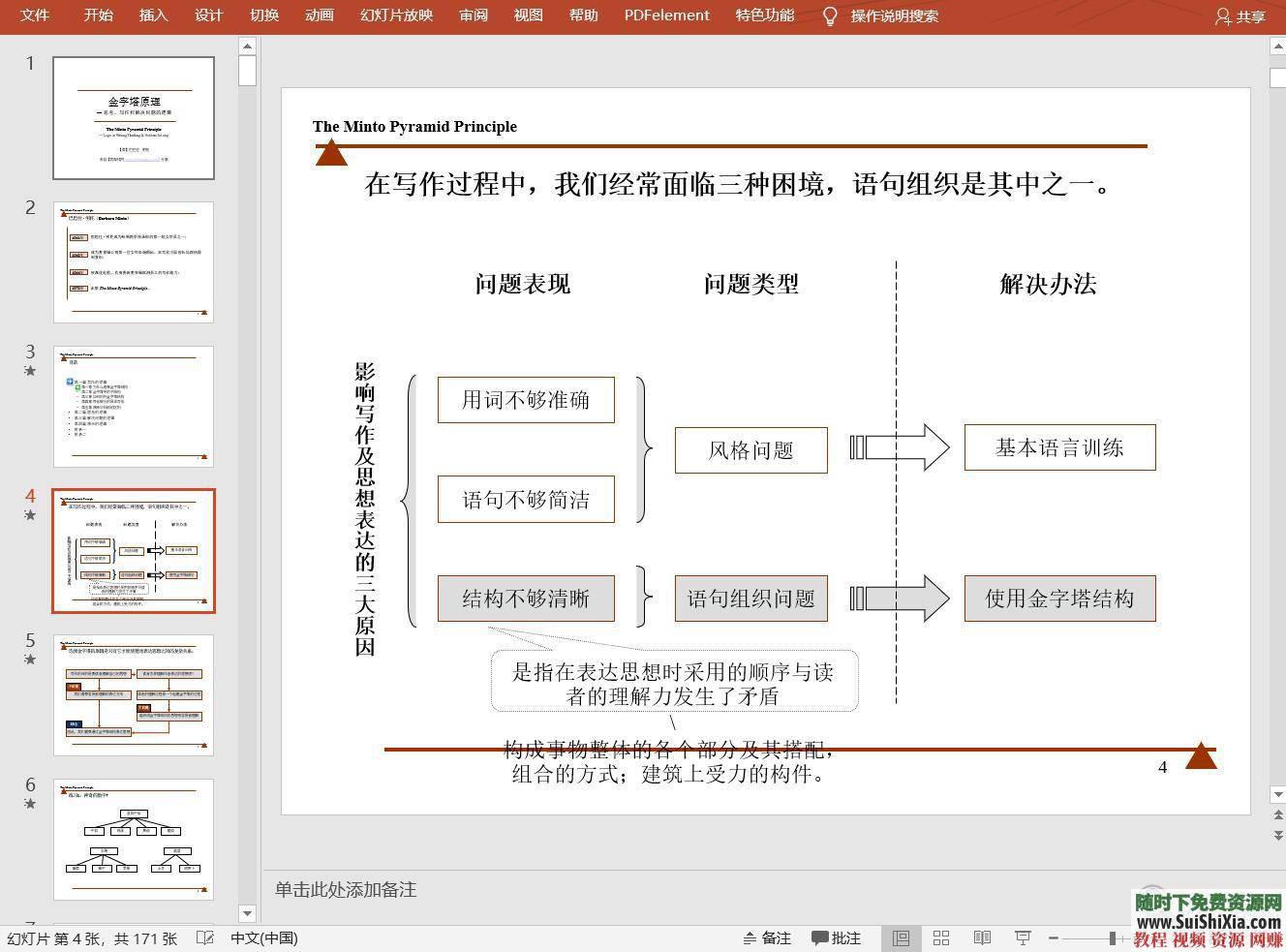Image resolution: width=1286 pixels, height=952 pixels.
Task: Click the zoom out minus control
Action: coord(1053,937)
